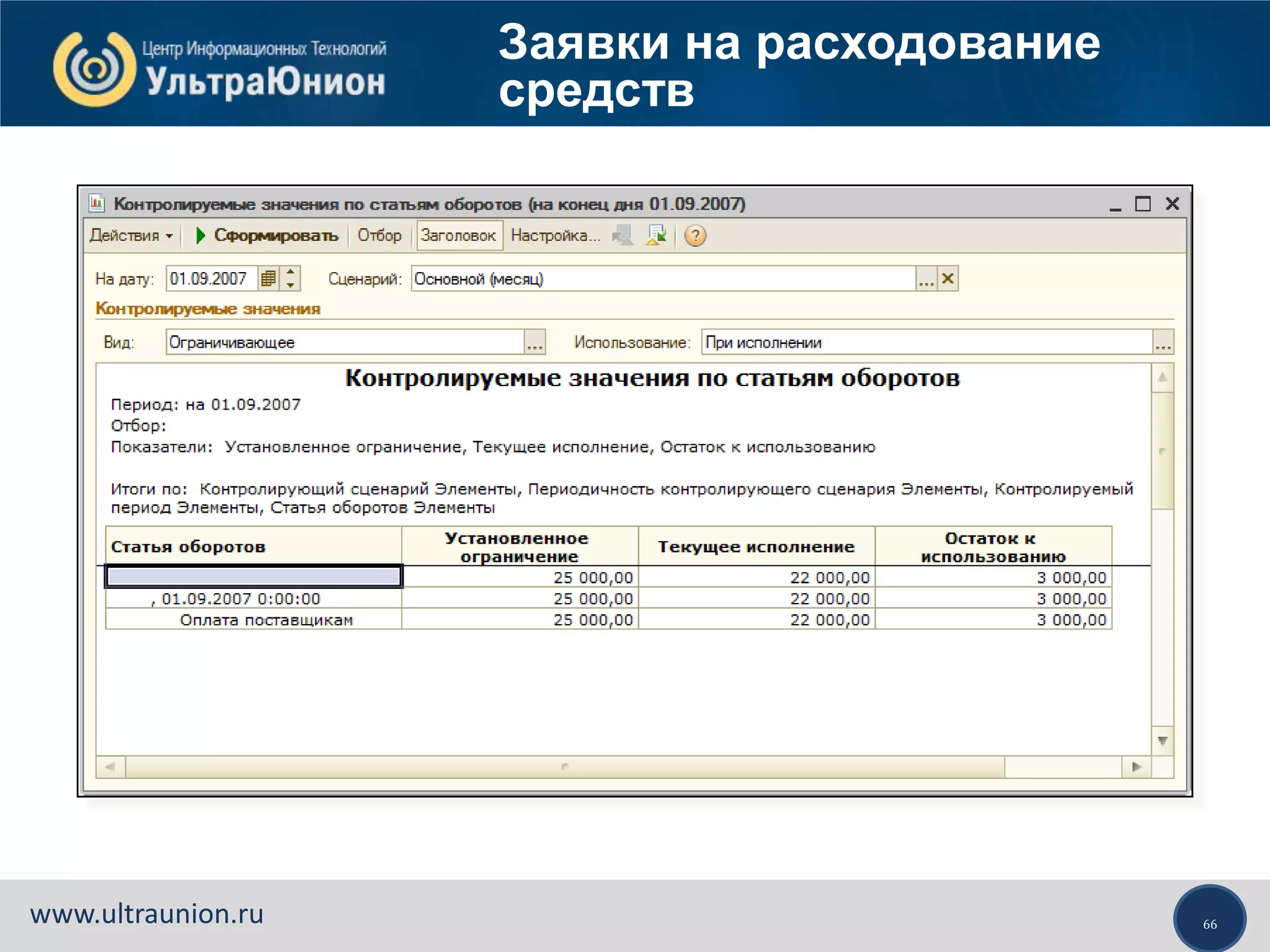
Task: Click the Сценарий field Основной (месяц)
Action: [x=664, y=279]
